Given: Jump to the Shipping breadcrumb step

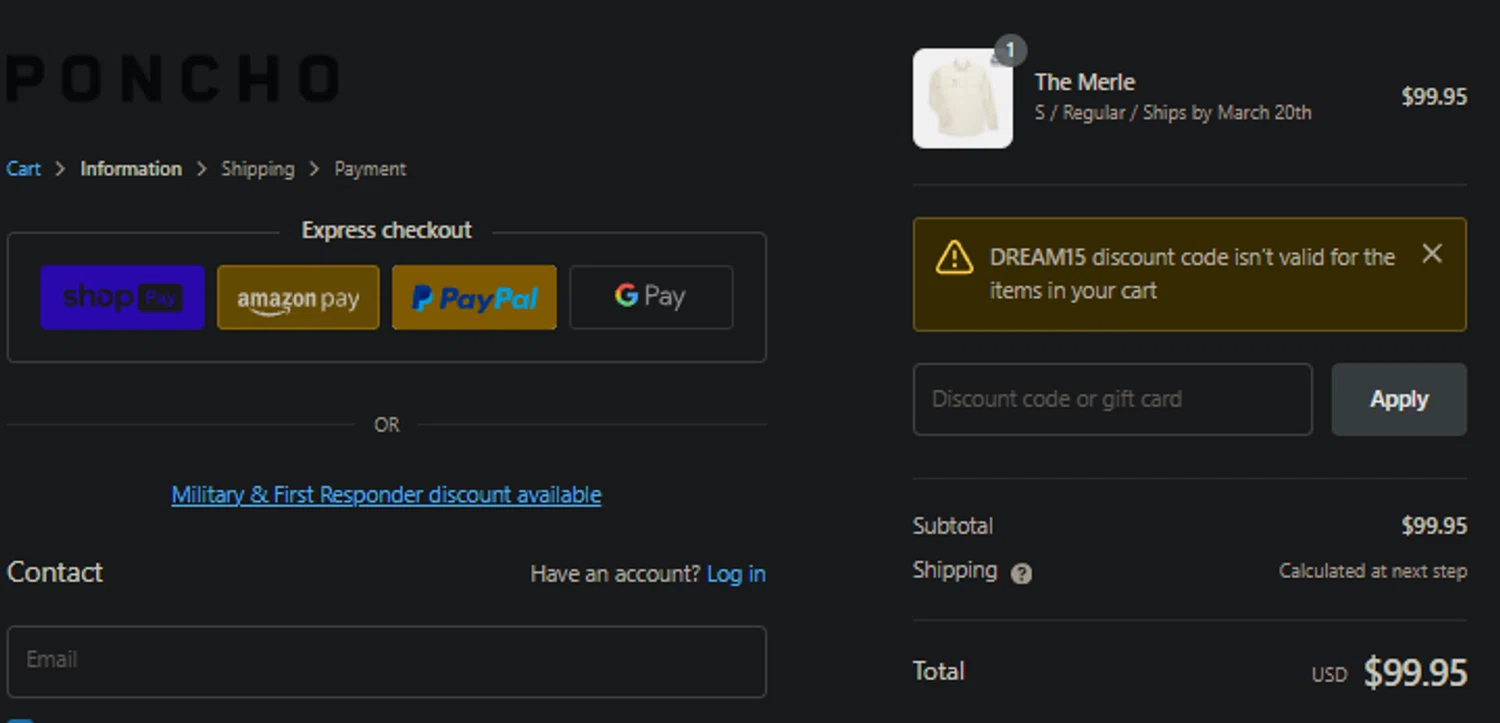Looking at the screenshot, I should point(258,169).
